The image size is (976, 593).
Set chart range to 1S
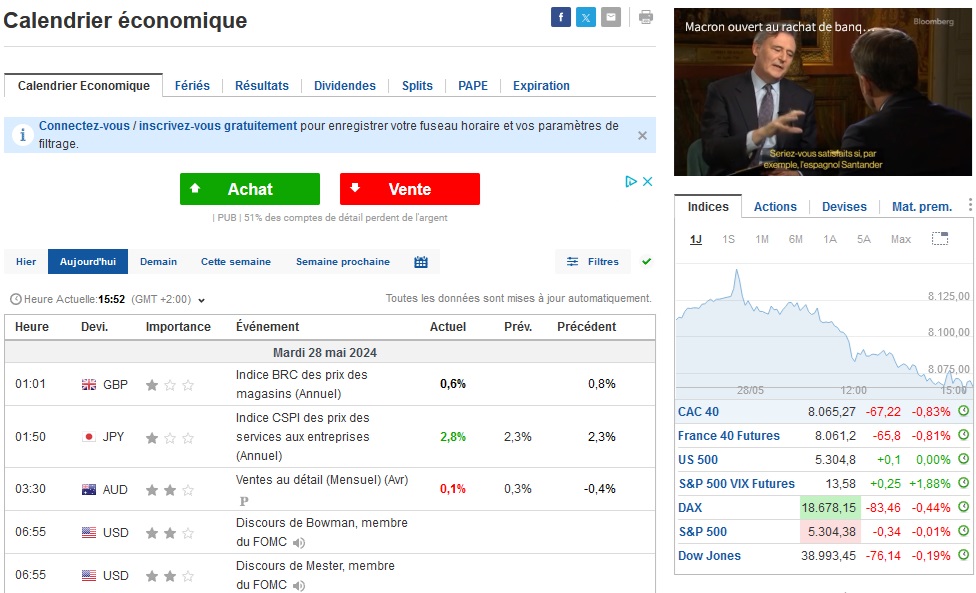coord(728,239)
